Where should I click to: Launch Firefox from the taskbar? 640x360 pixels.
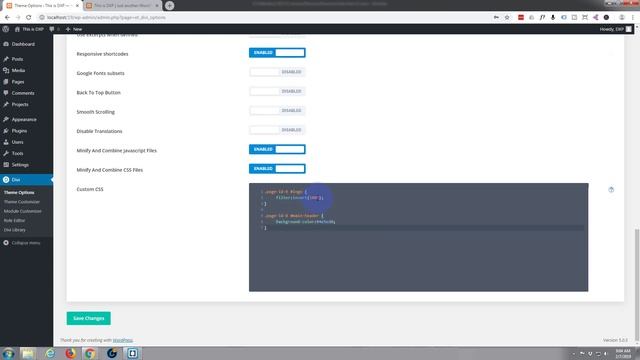pos(71,353)
